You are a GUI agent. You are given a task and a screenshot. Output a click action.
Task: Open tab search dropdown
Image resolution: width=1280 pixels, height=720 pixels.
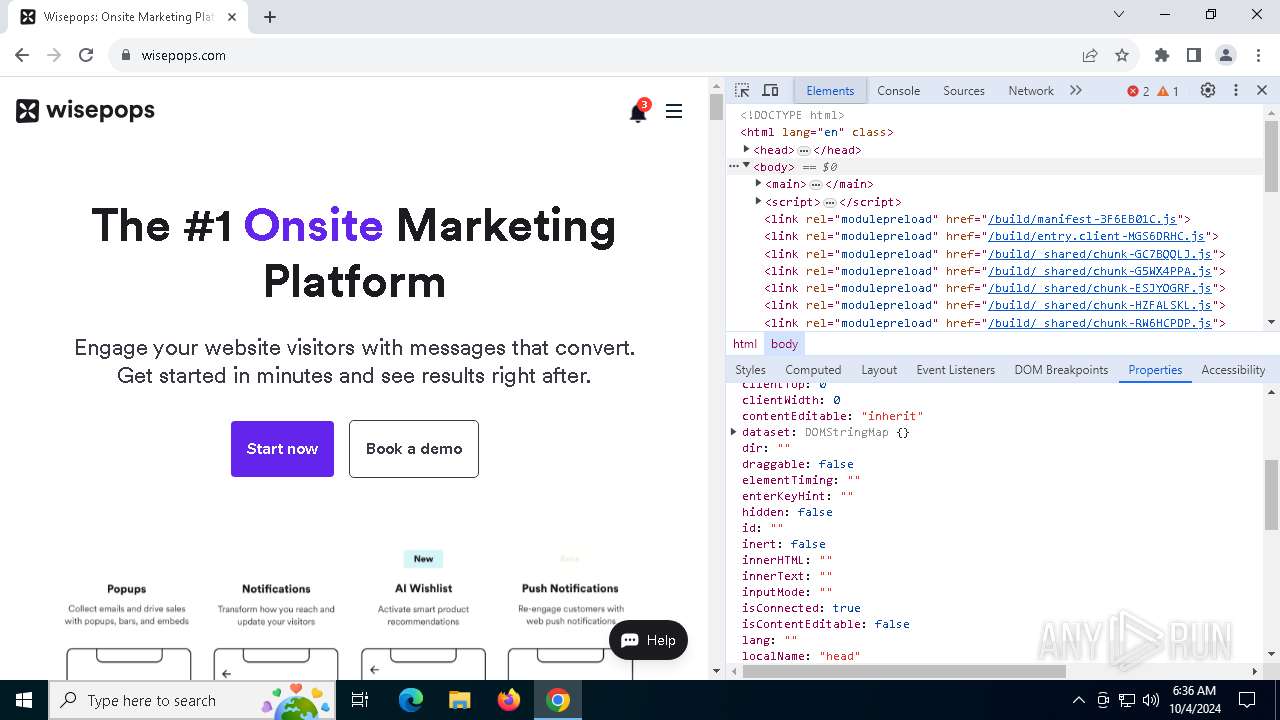coord(1119,14)
